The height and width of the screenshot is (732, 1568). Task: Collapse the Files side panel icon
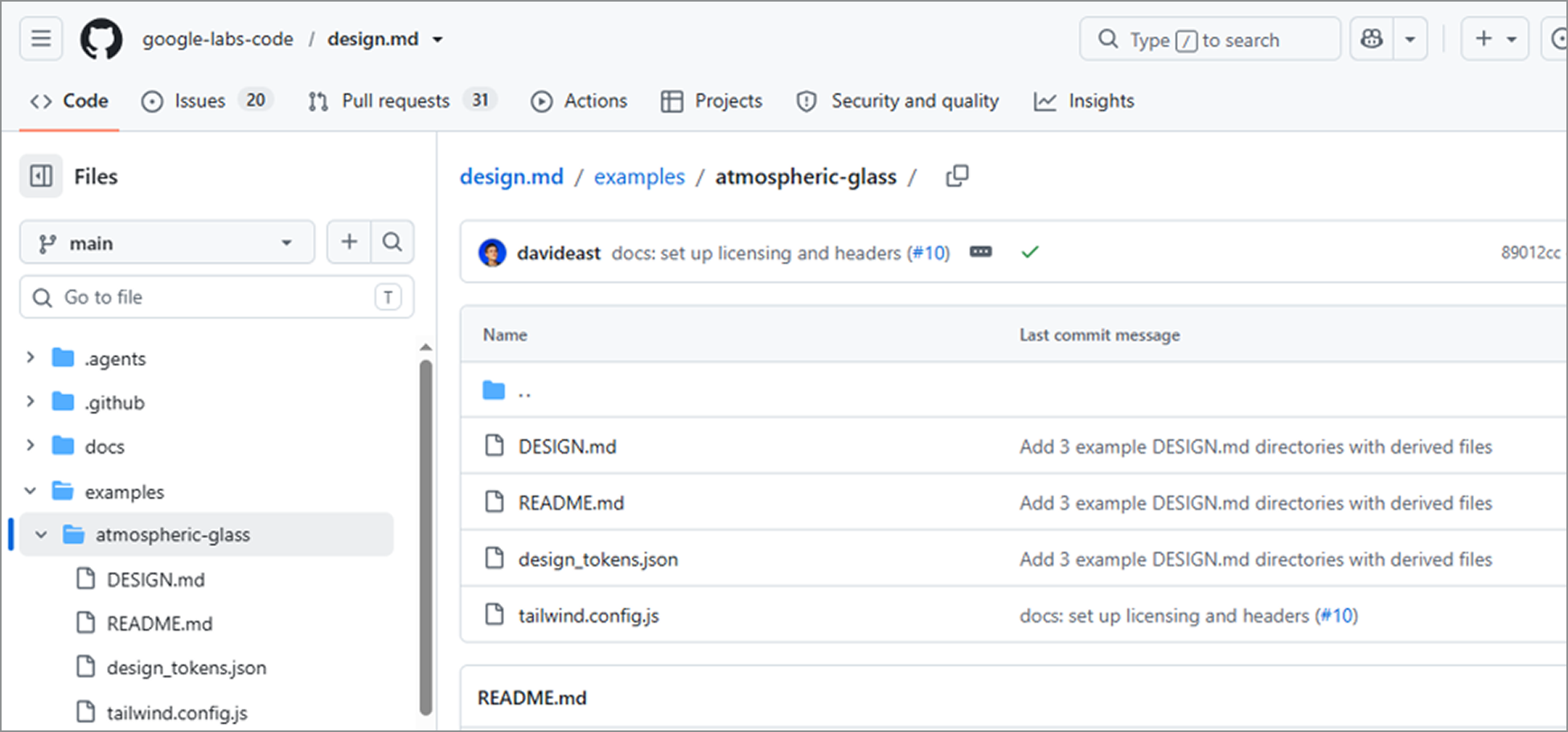41,176
